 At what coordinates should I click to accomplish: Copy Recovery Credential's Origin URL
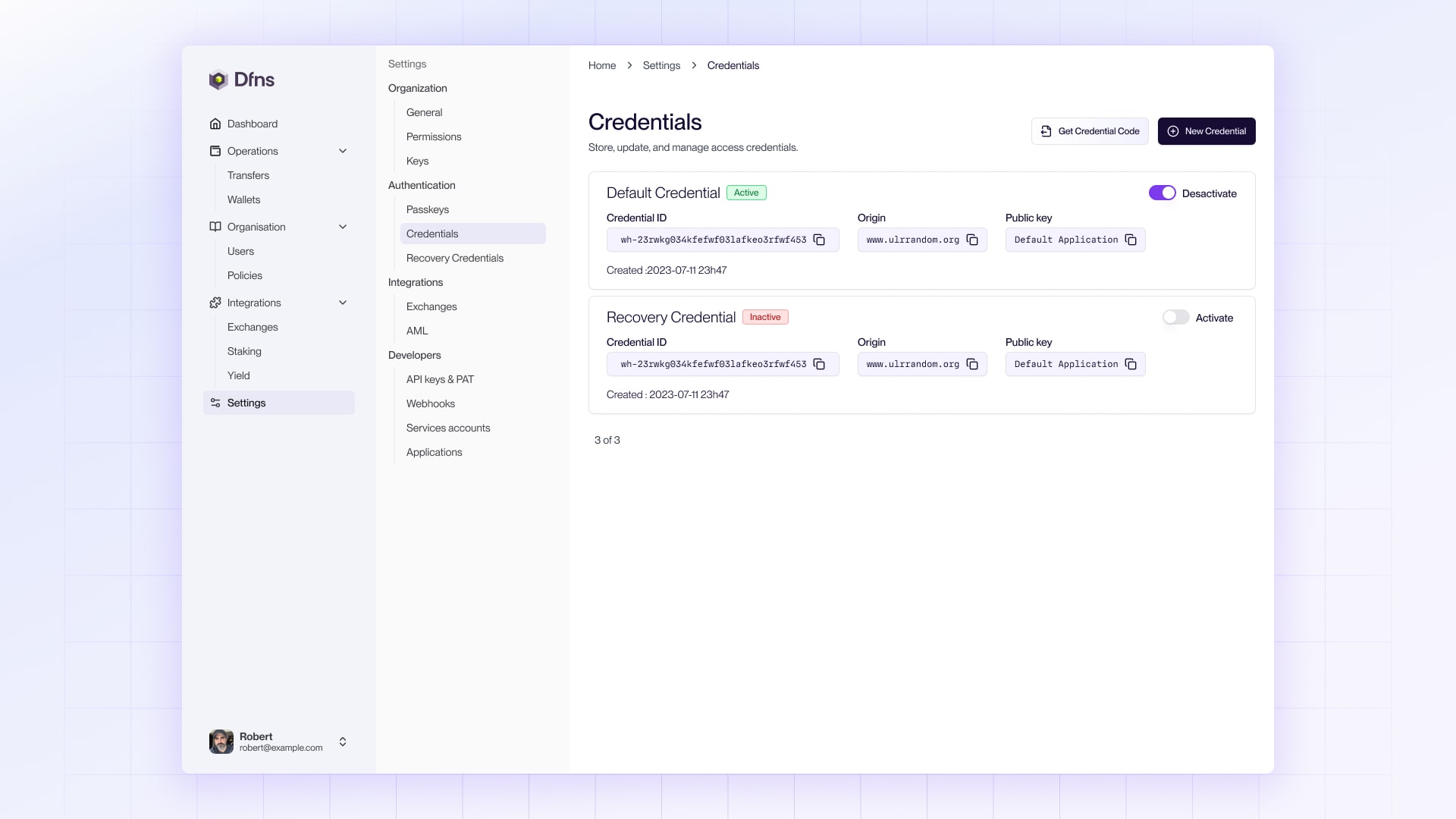[972, 364]
